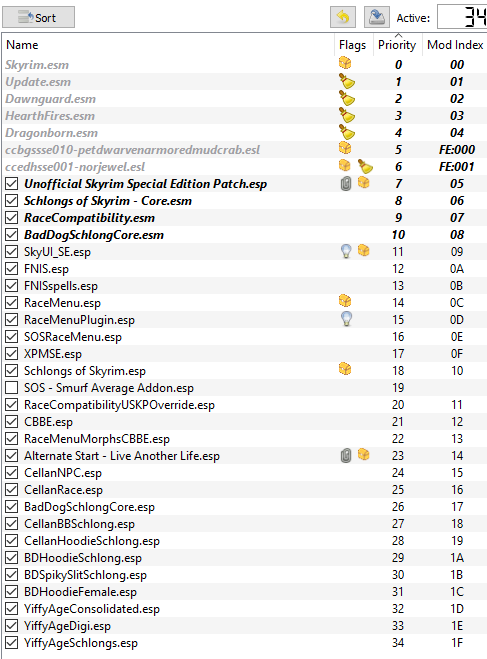Select the HearthFires.esm plugin name
This screenshot has height=659, width=487.
[50, 116]
